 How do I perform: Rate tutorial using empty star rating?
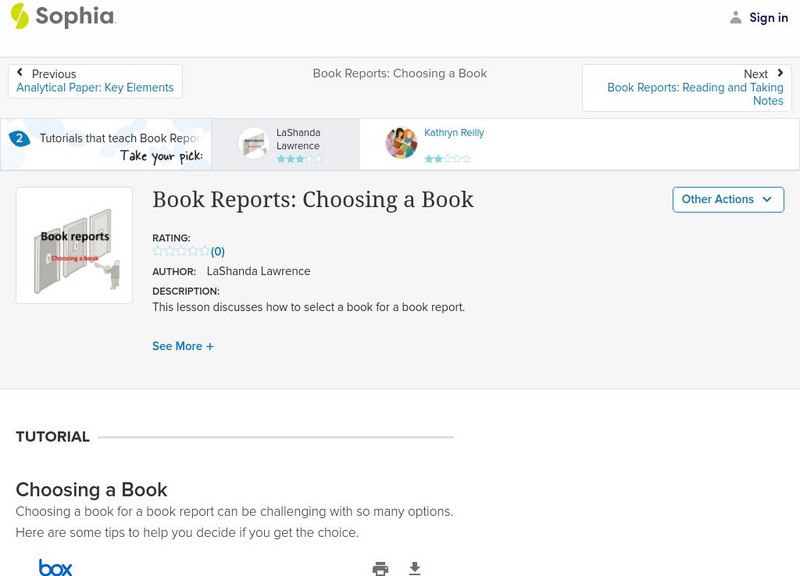click(x=181, y=252)
